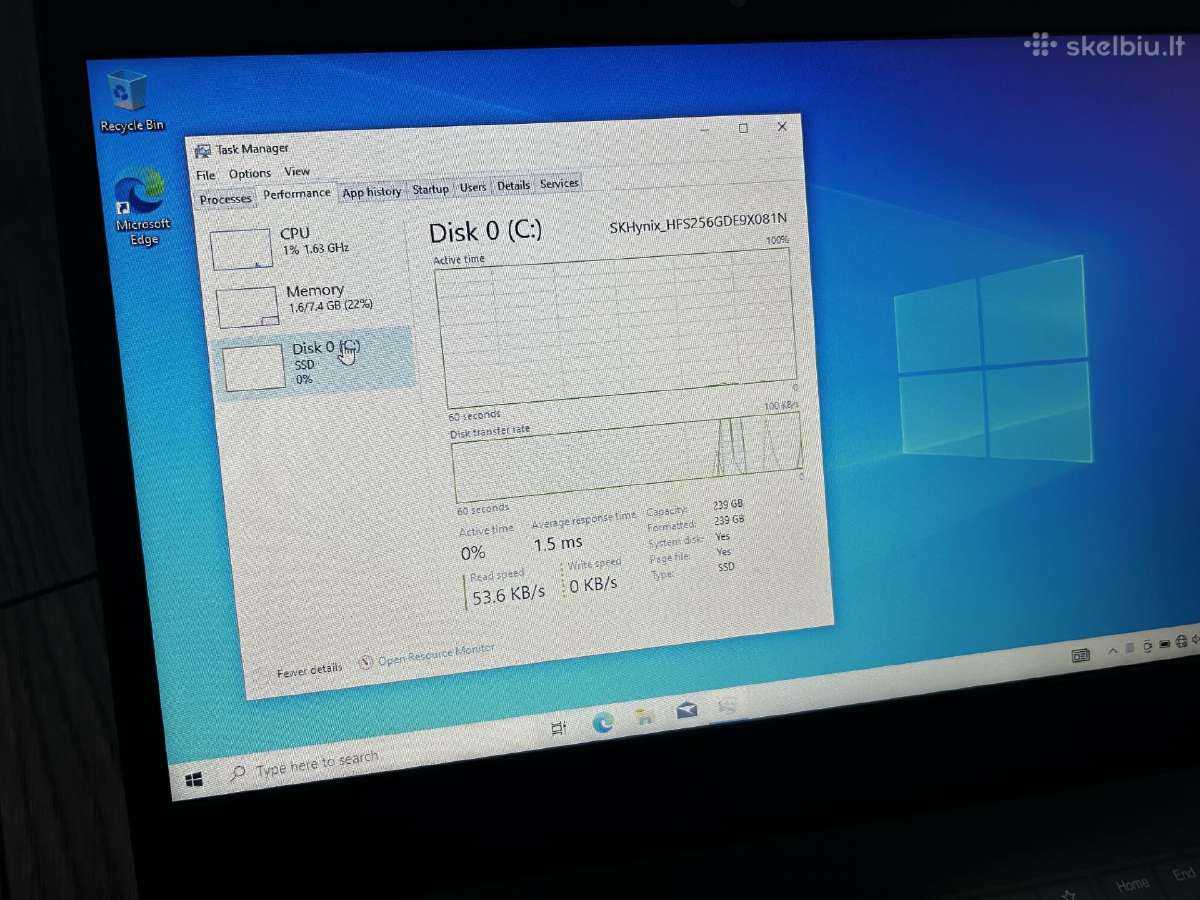Click the Type SSD value
Viewport: 1200px width, 900px height.
pyautogui.click(x=727, y=567)
